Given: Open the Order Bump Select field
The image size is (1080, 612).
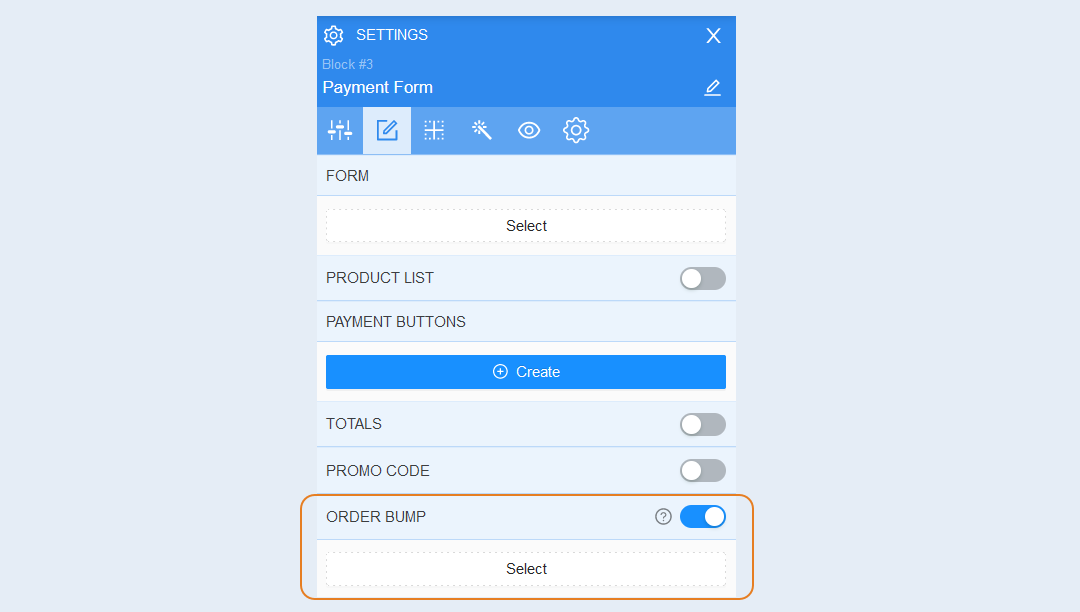Looking at the screenshot, I should tap(526, 569).
